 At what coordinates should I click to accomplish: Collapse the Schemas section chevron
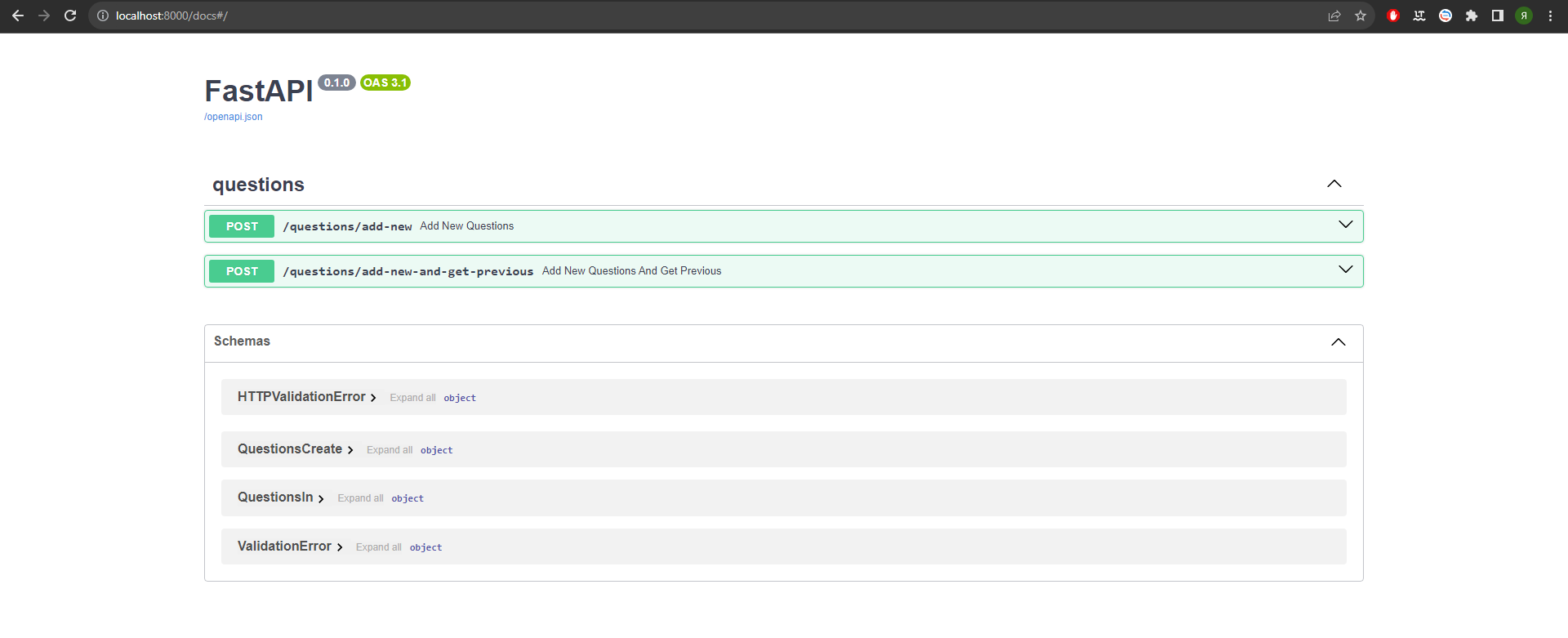tap(1339, 342)
